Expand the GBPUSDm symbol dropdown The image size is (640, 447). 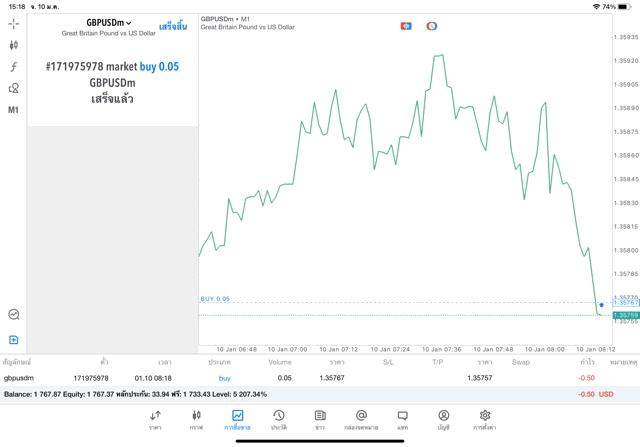click(109, 22)
